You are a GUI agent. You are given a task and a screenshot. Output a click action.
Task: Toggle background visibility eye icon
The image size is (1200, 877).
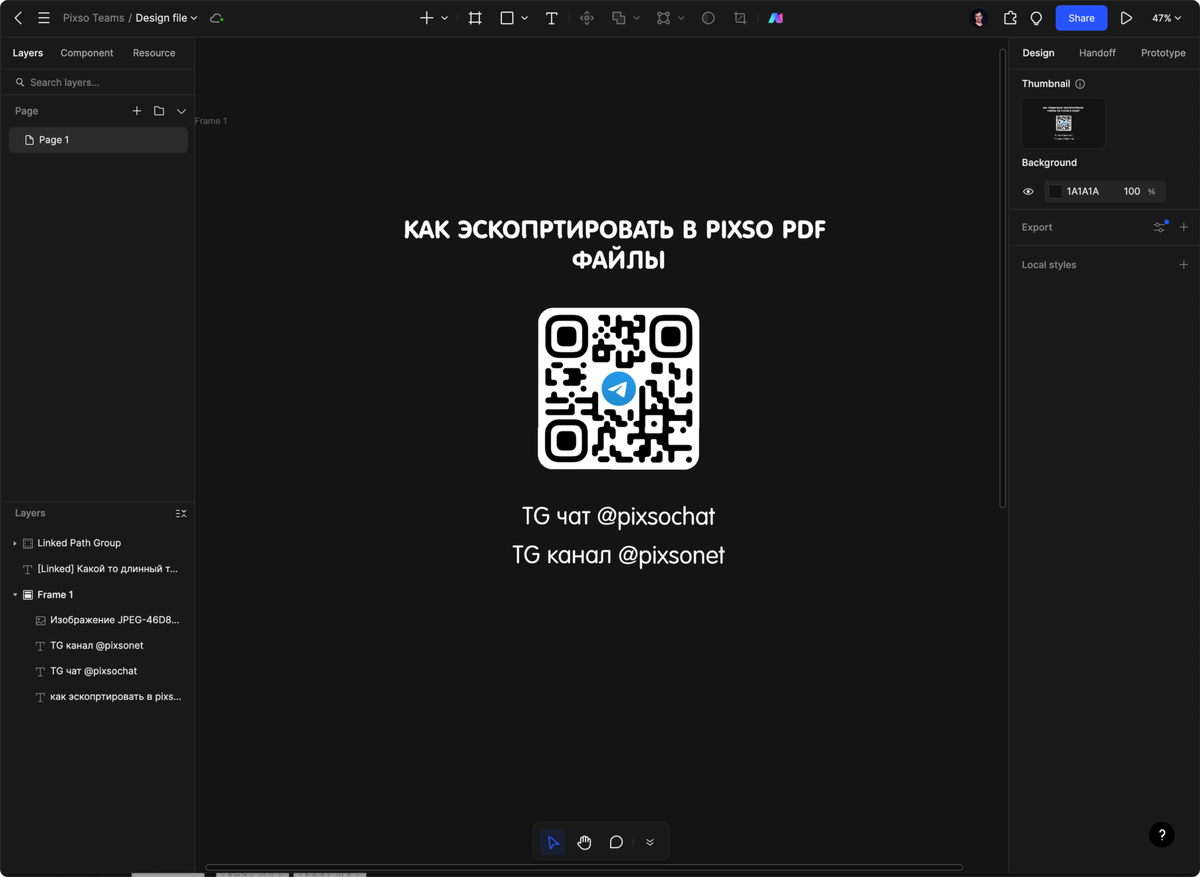click(1028, 191)
